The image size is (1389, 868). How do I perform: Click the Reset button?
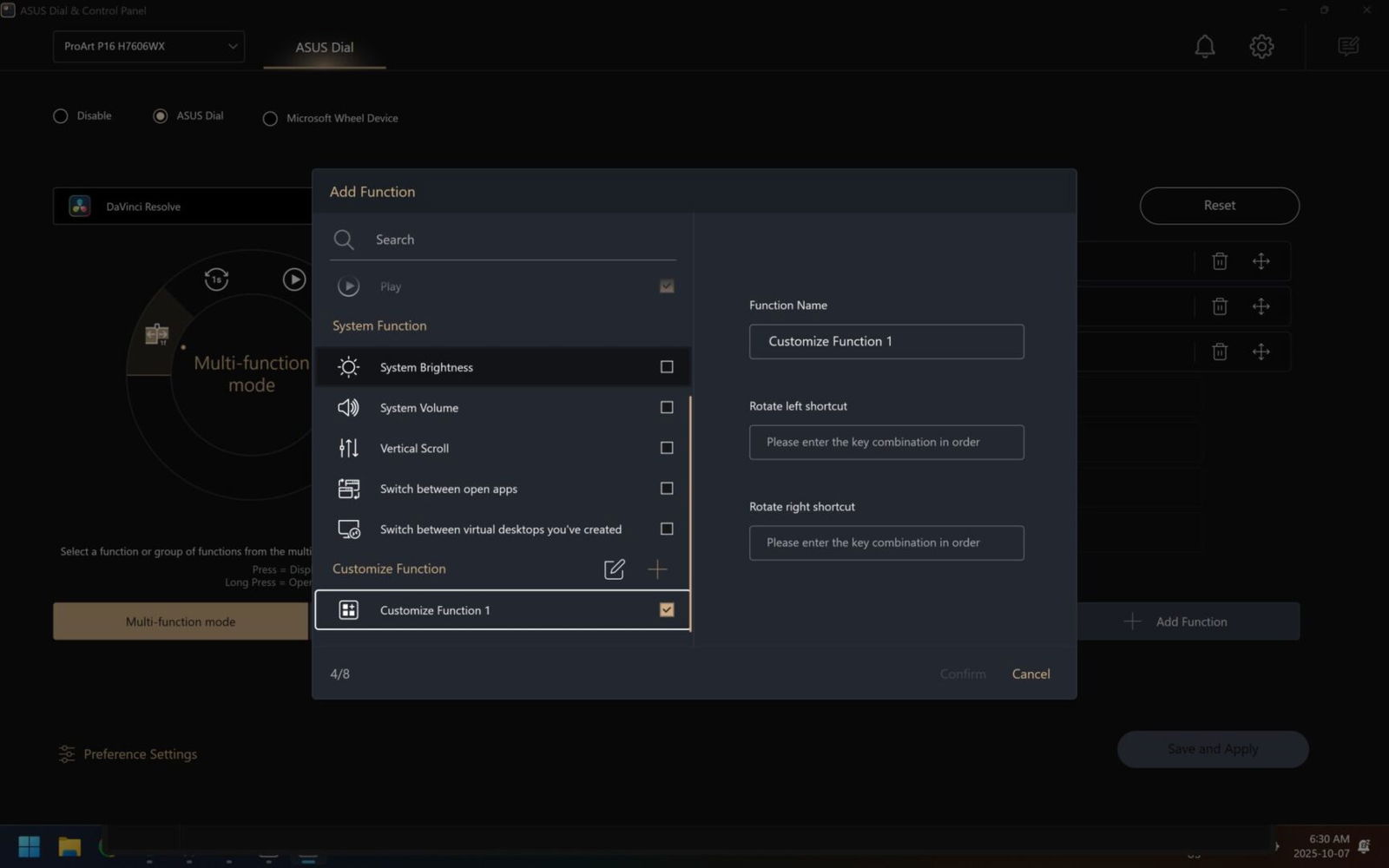pos(1219,206)
